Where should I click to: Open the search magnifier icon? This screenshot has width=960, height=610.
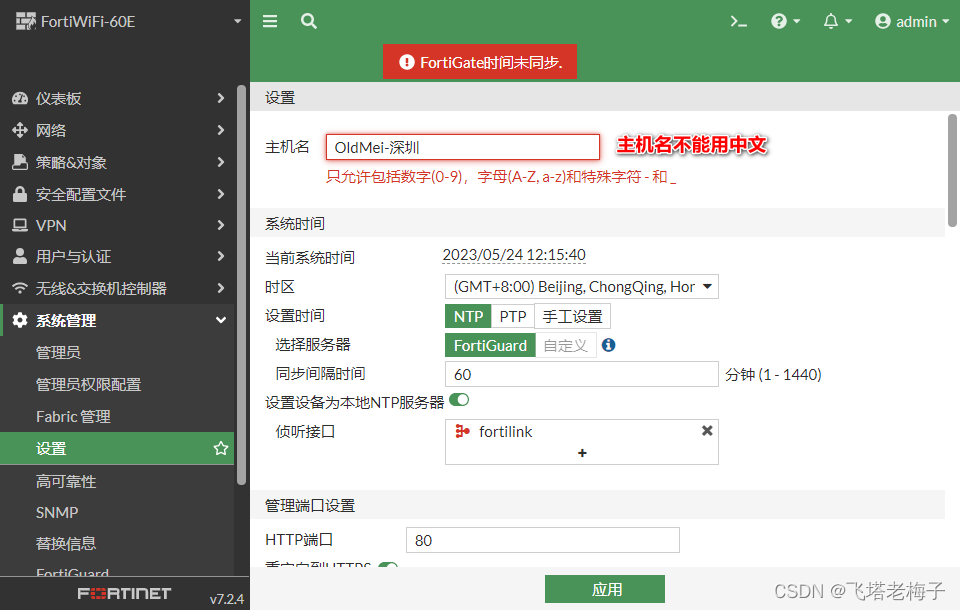click(x=309, y=21)
